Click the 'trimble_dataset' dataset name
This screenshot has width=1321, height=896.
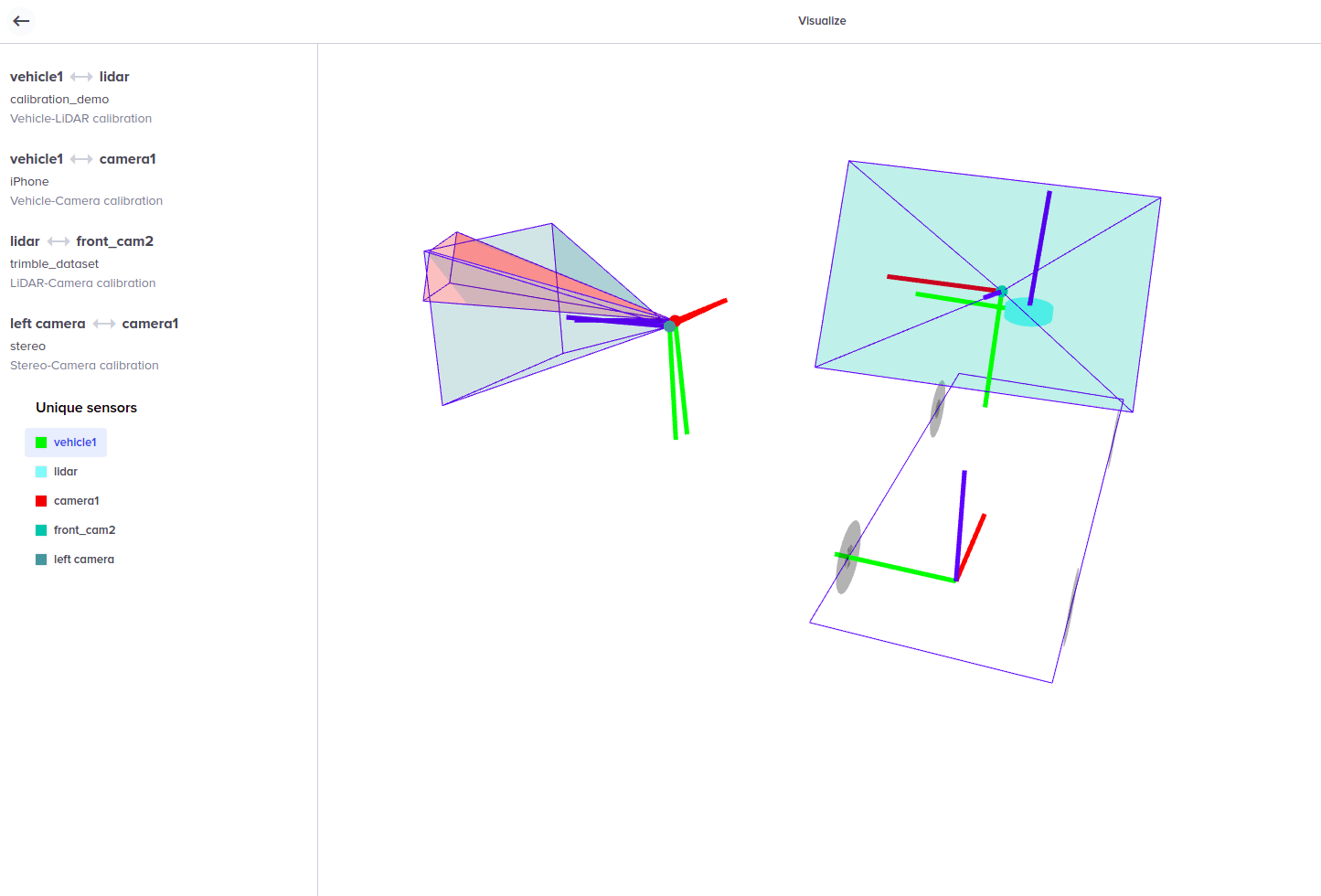54,263
